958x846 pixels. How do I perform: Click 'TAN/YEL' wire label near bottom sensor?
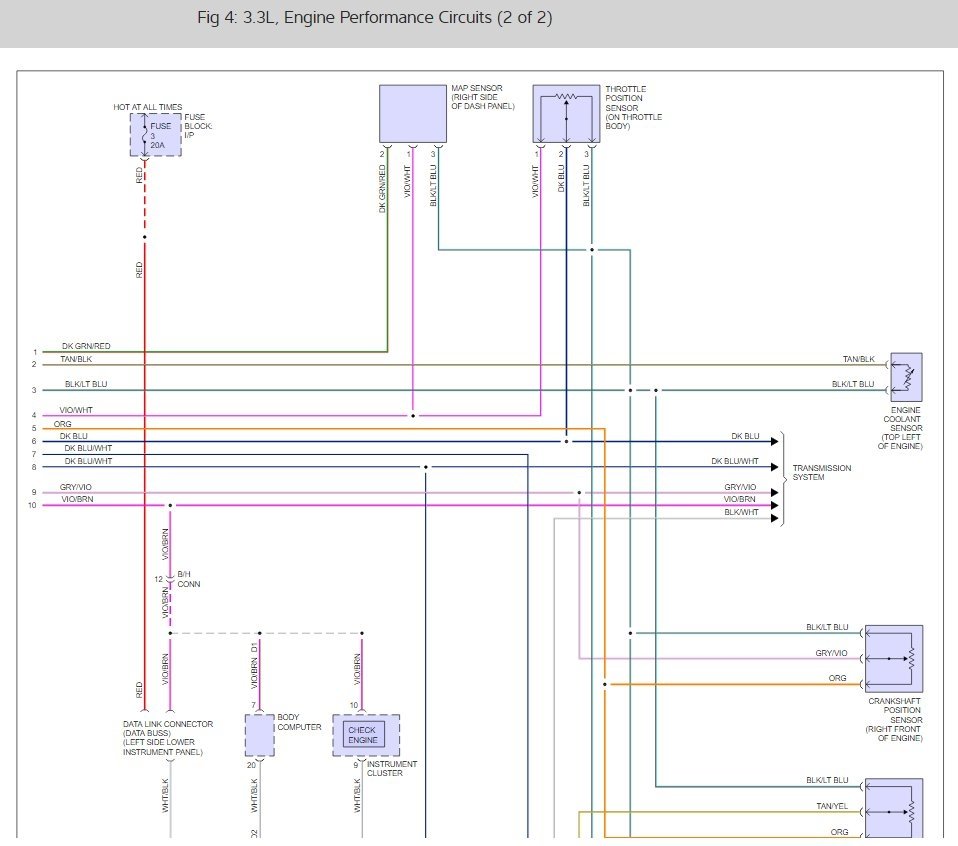point(832,806)
